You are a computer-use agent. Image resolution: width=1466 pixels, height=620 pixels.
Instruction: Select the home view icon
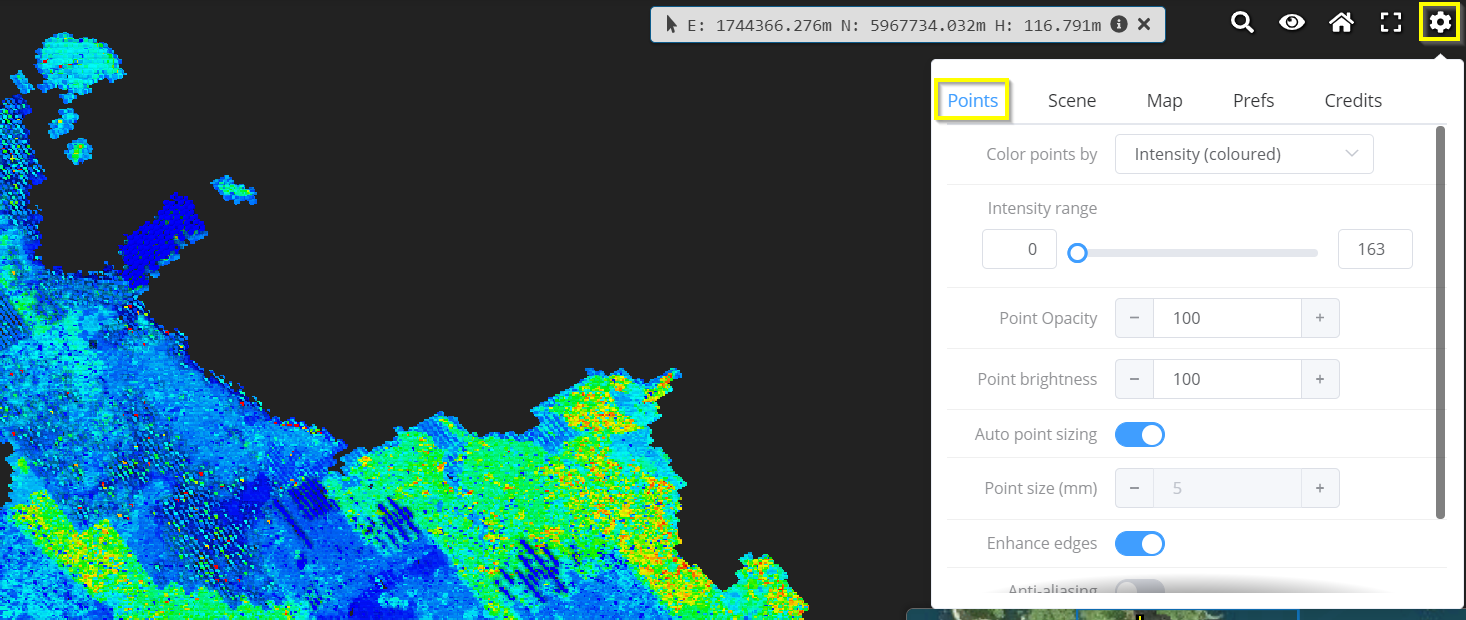click(1341, 22)
